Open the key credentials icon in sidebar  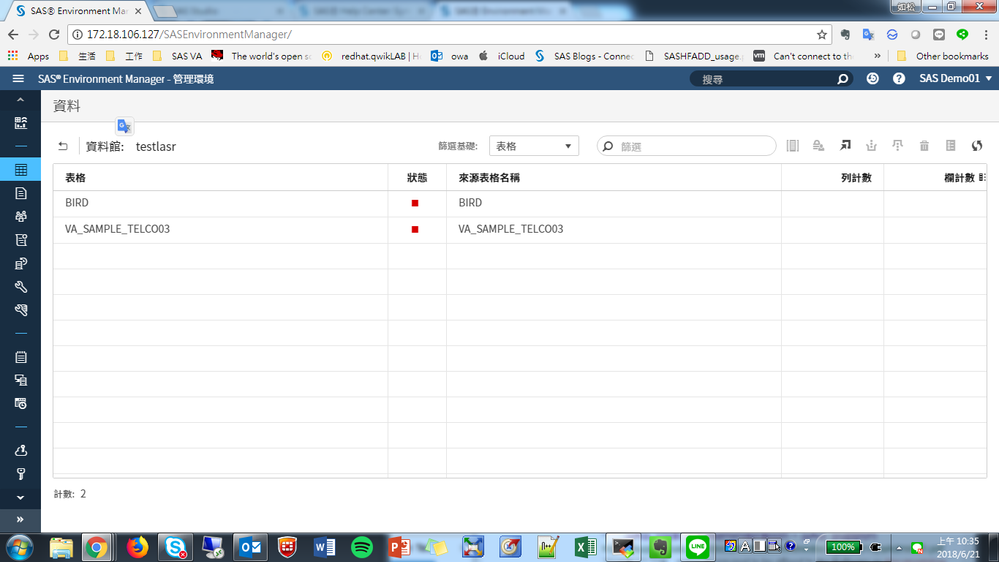(x=20, y=473)
